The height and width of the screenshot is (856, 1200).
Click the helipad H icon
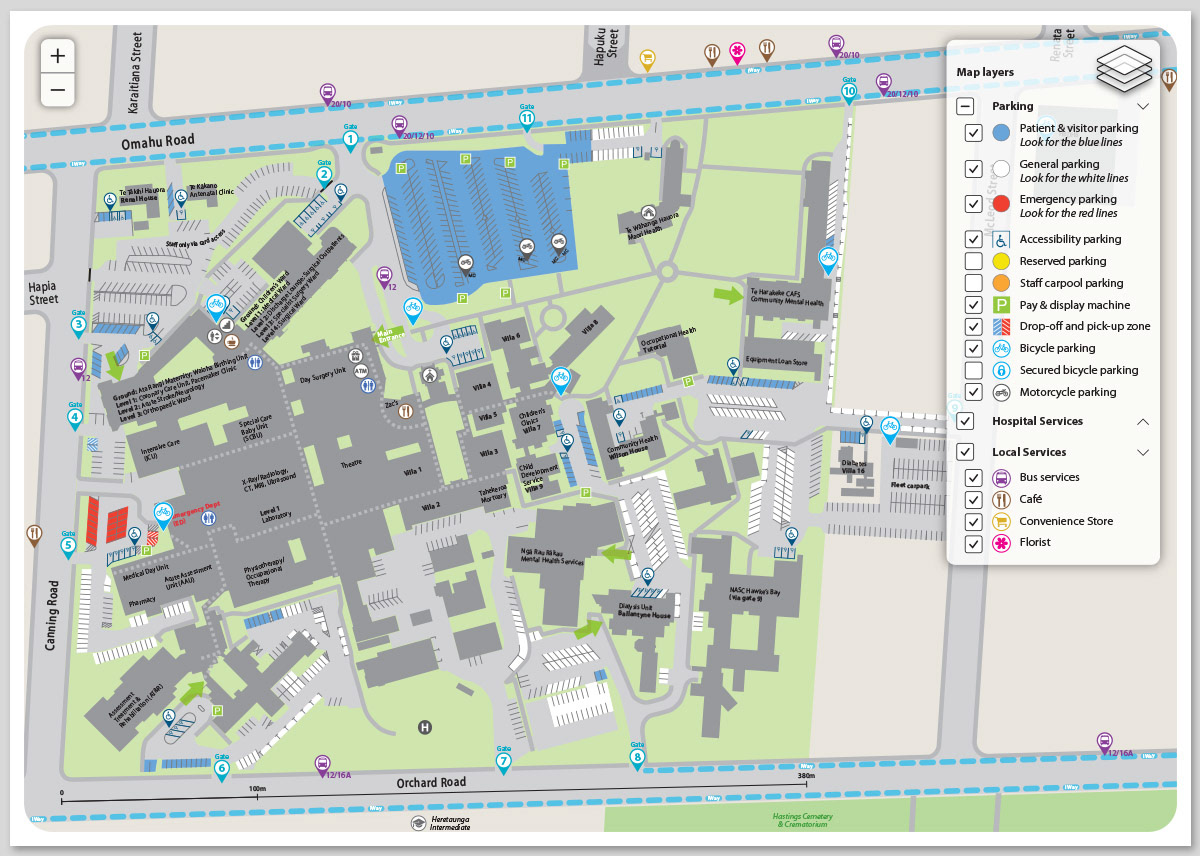click(425, 727)
